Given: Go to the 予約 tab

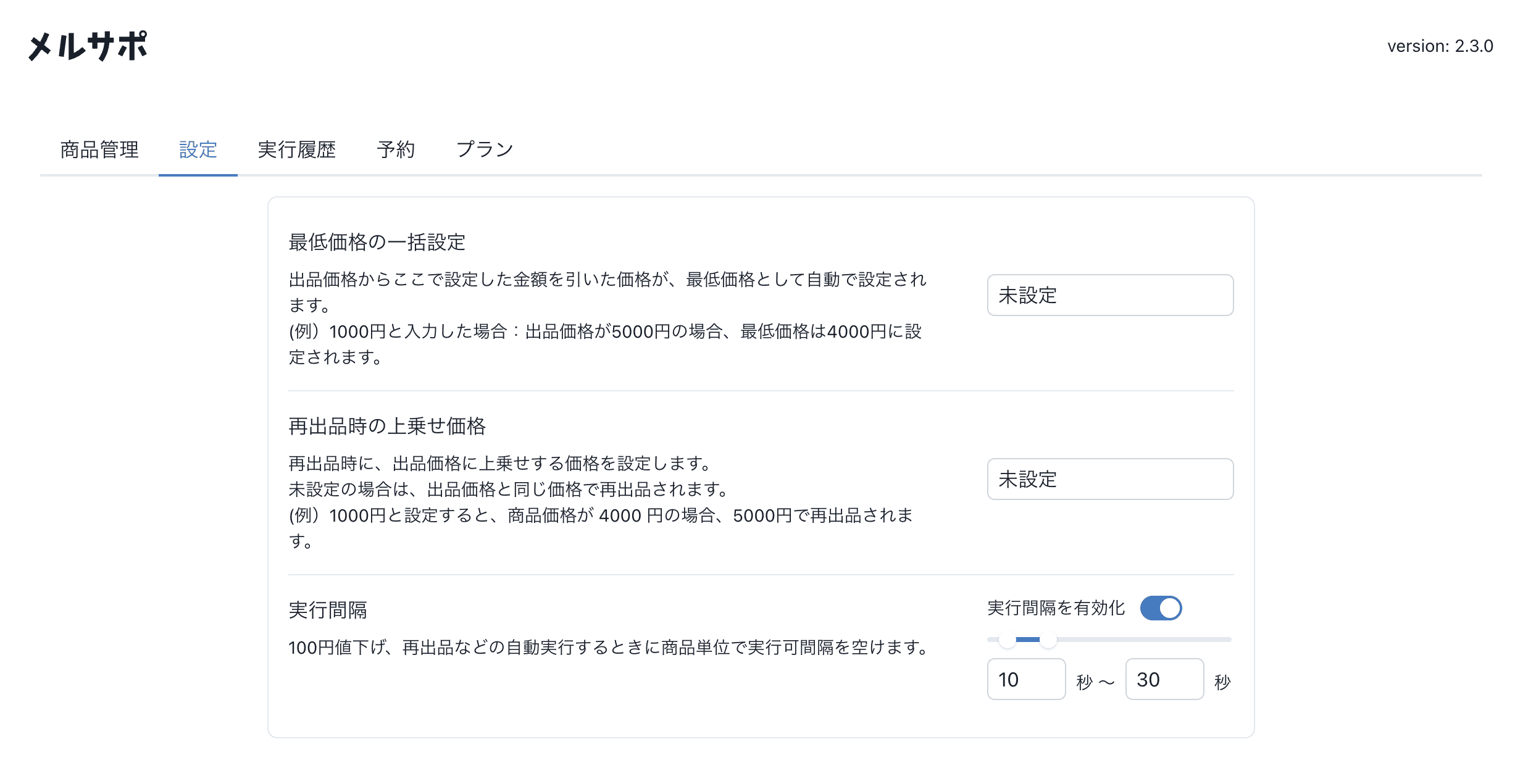Looking at the screenshot, I should (x=396, y=149).
